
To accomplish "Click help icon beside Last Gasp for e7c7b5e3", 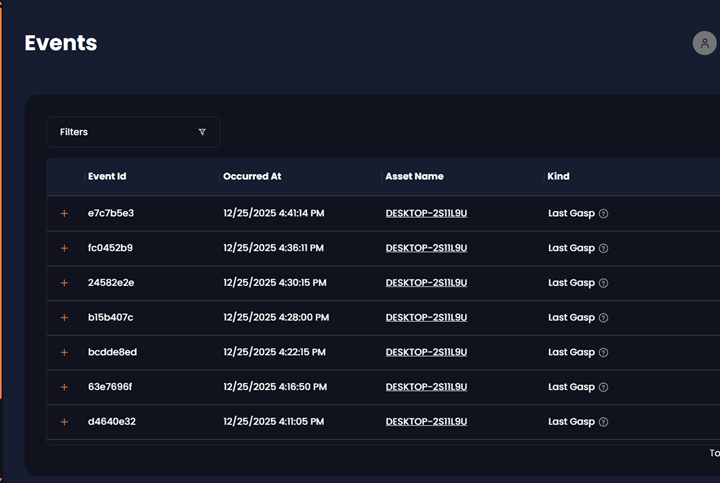I will (603, 213).
